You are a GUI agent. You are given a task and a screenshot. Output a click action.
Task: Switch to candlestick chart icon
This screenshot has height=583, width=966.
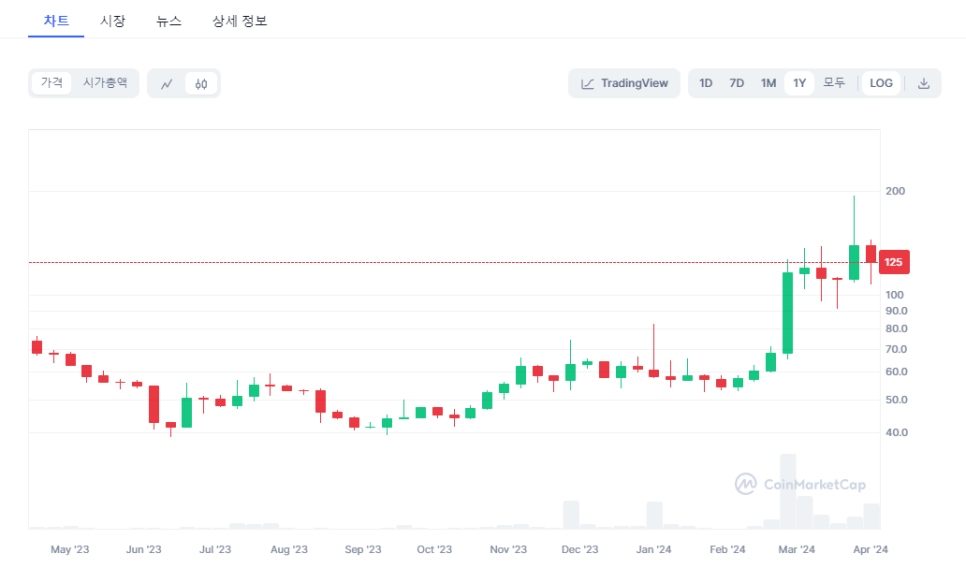201,84
